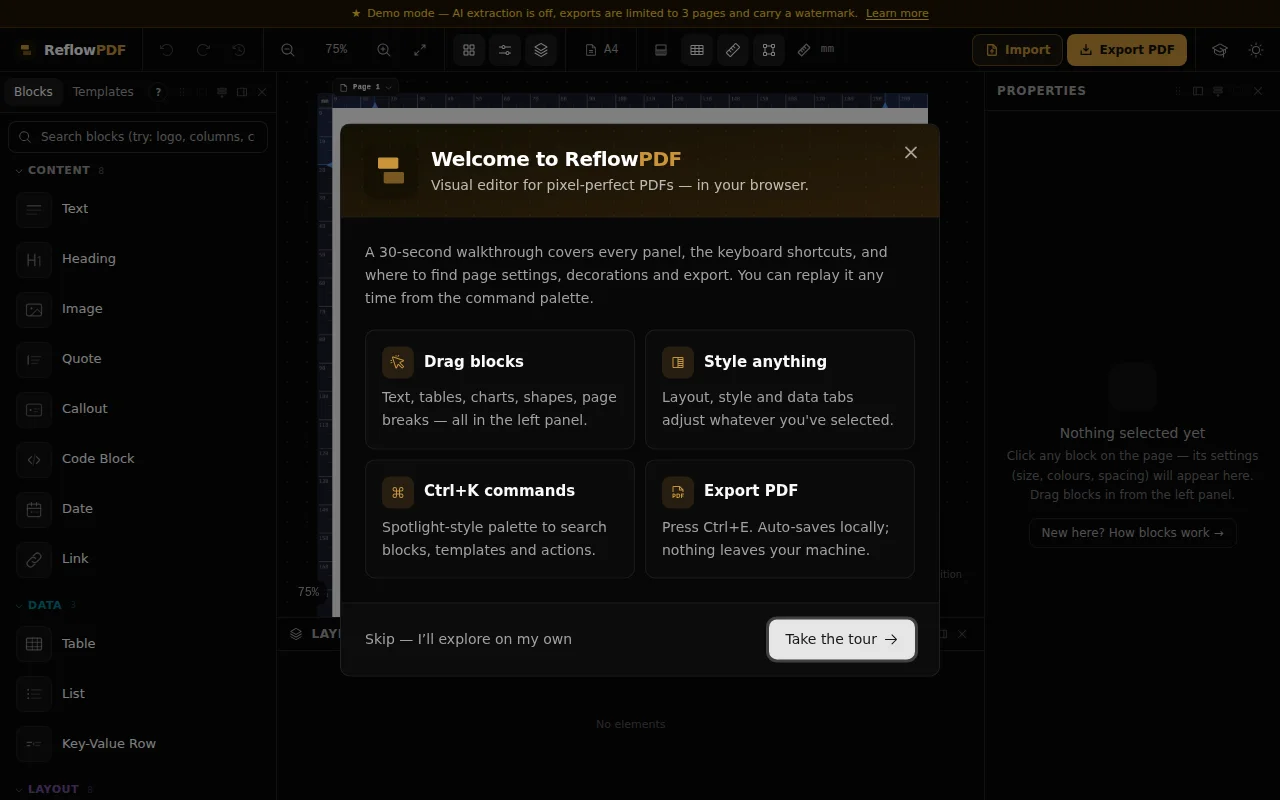Open the Page 1 dropdown
The width and height of the screenshot is (1280, 800).
[366, 87]
